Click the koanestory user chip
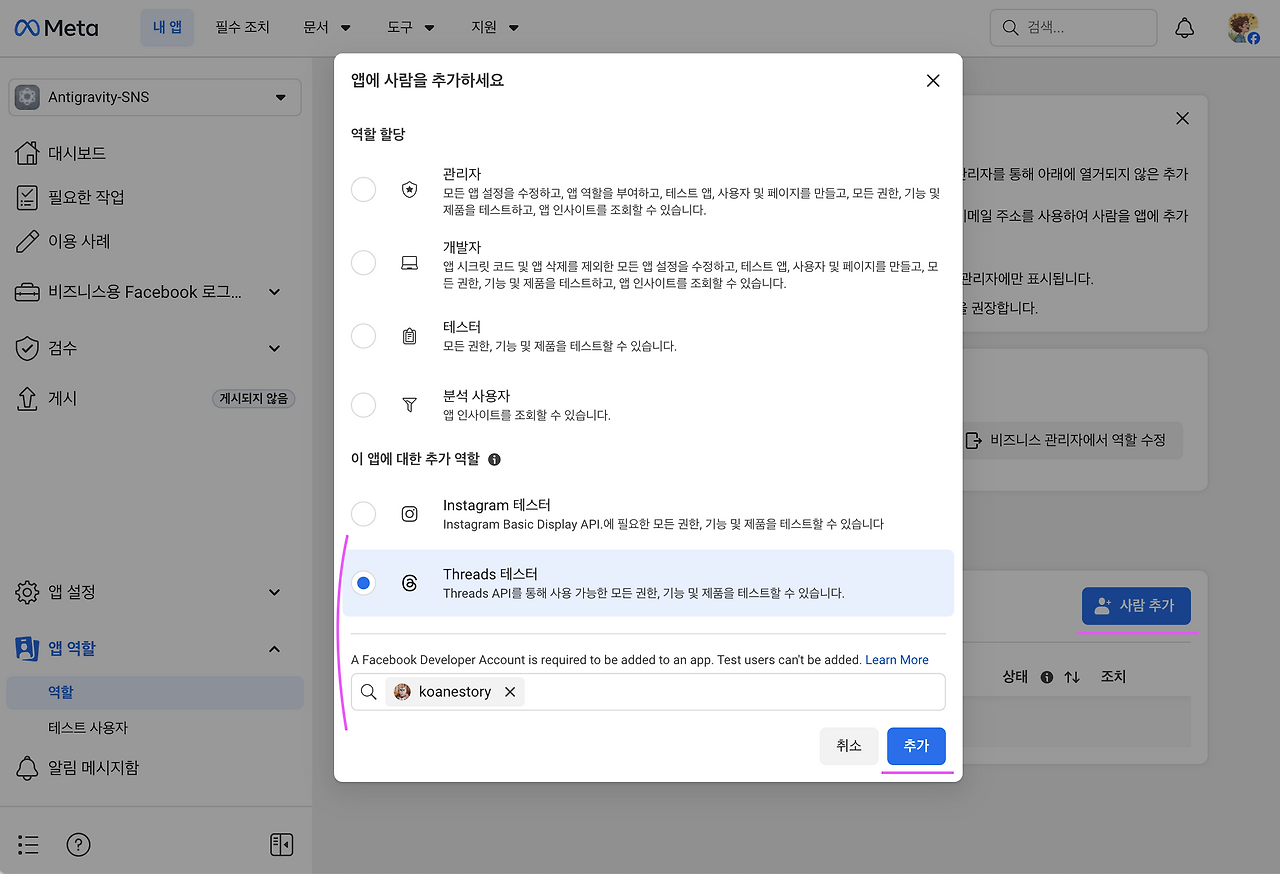 pos(455,692)
